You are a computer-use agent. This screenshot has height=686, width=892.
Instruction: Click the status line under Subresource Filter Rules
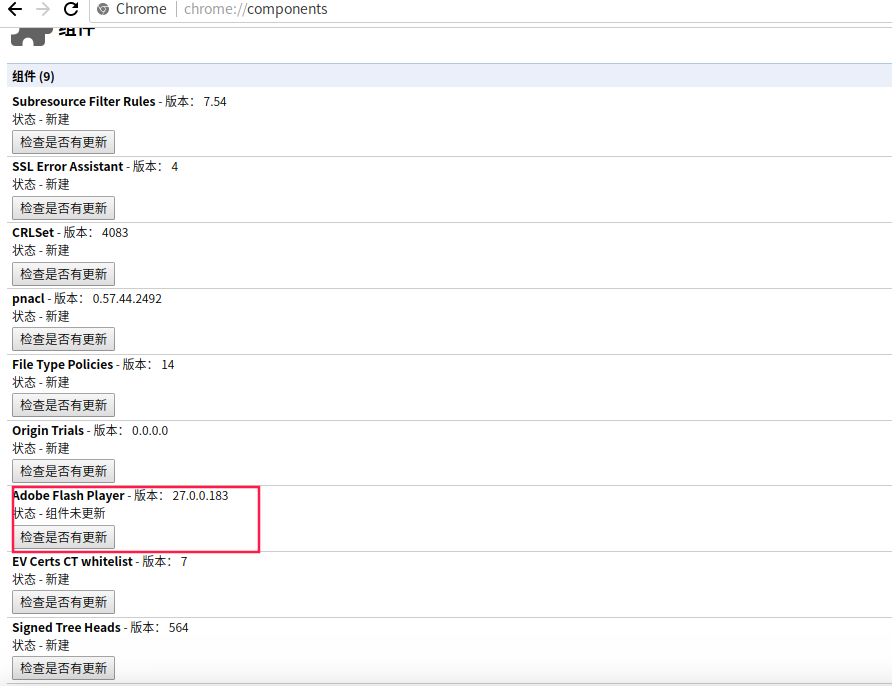pos(41,119)
